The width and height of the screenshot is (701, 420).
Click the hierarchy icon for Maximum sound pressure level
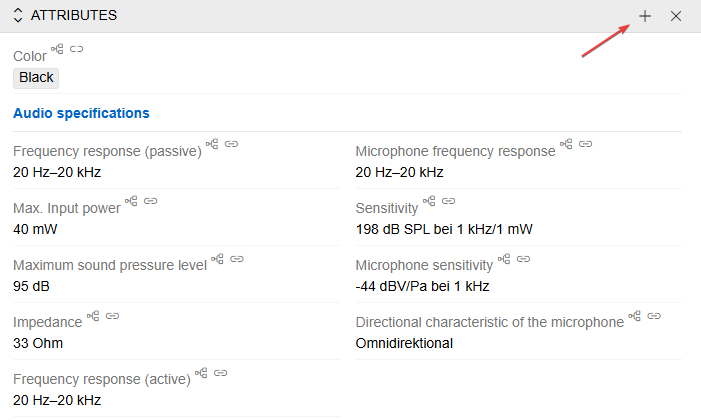[x=217, y=258]
